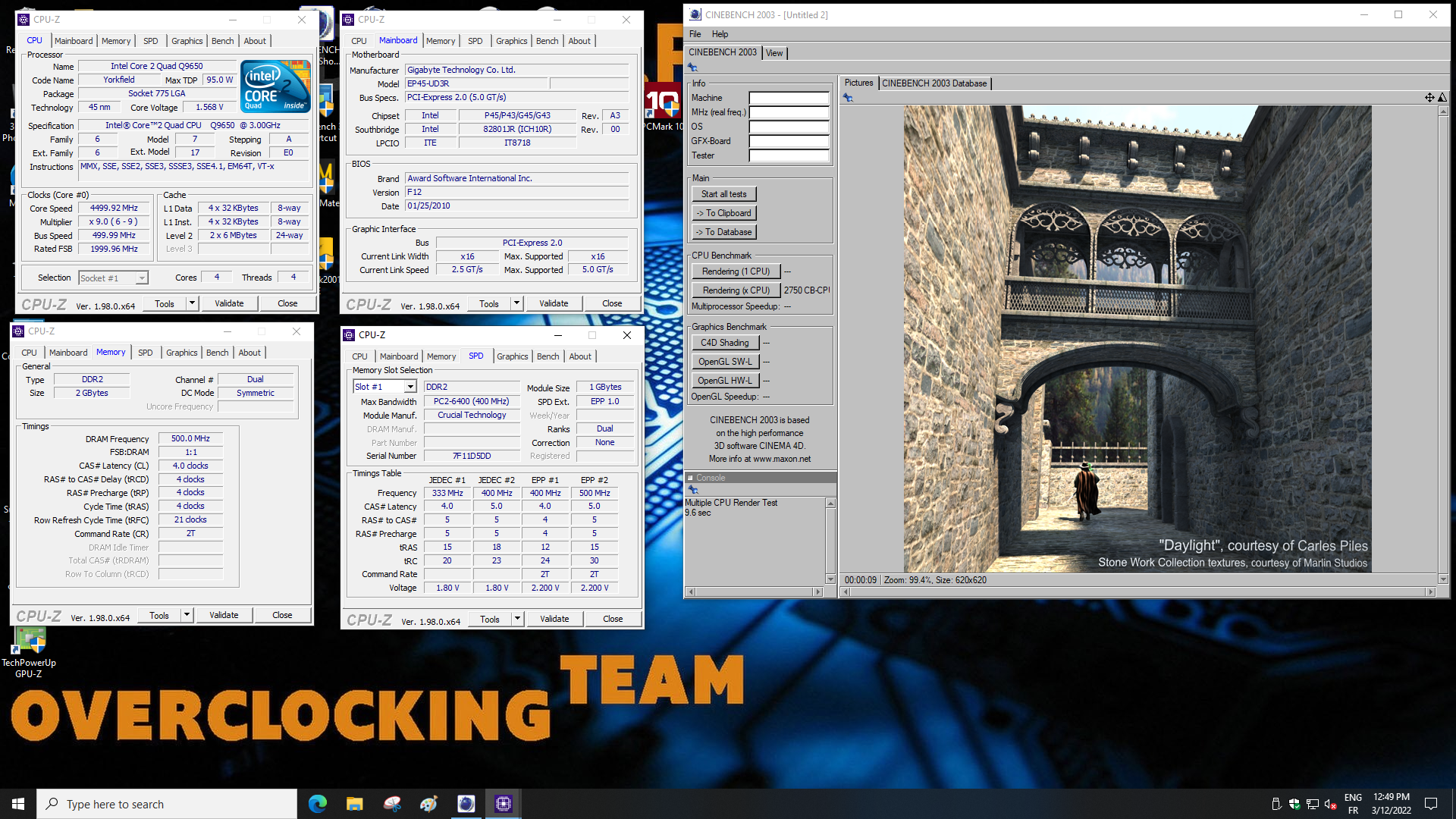Open the File menu in Cinebench
This screenshot has width=1456, height=819.
(x=695, y=34)
